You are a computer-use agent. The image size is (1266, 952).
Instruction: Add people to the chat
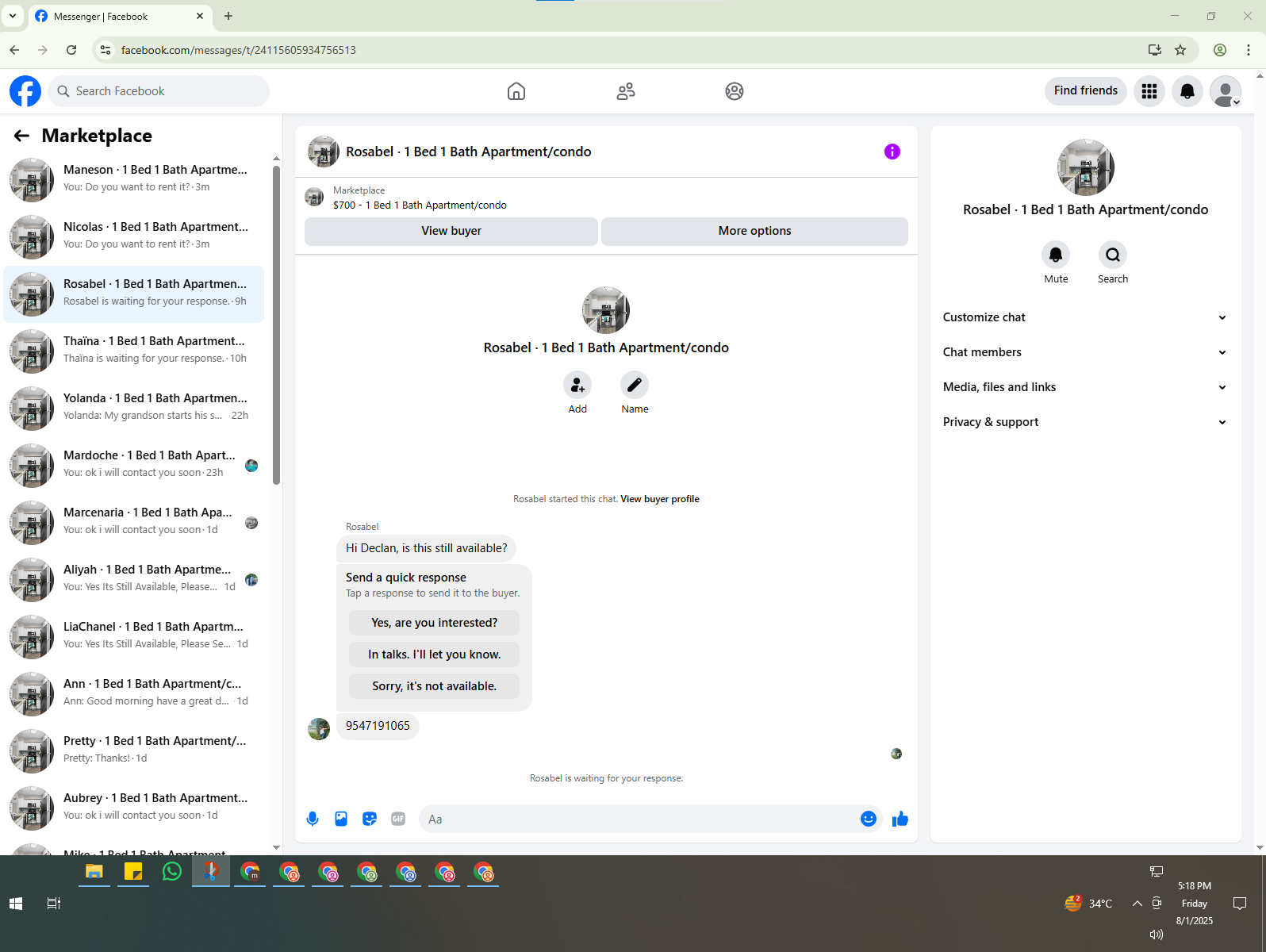[x=577, y=386]
